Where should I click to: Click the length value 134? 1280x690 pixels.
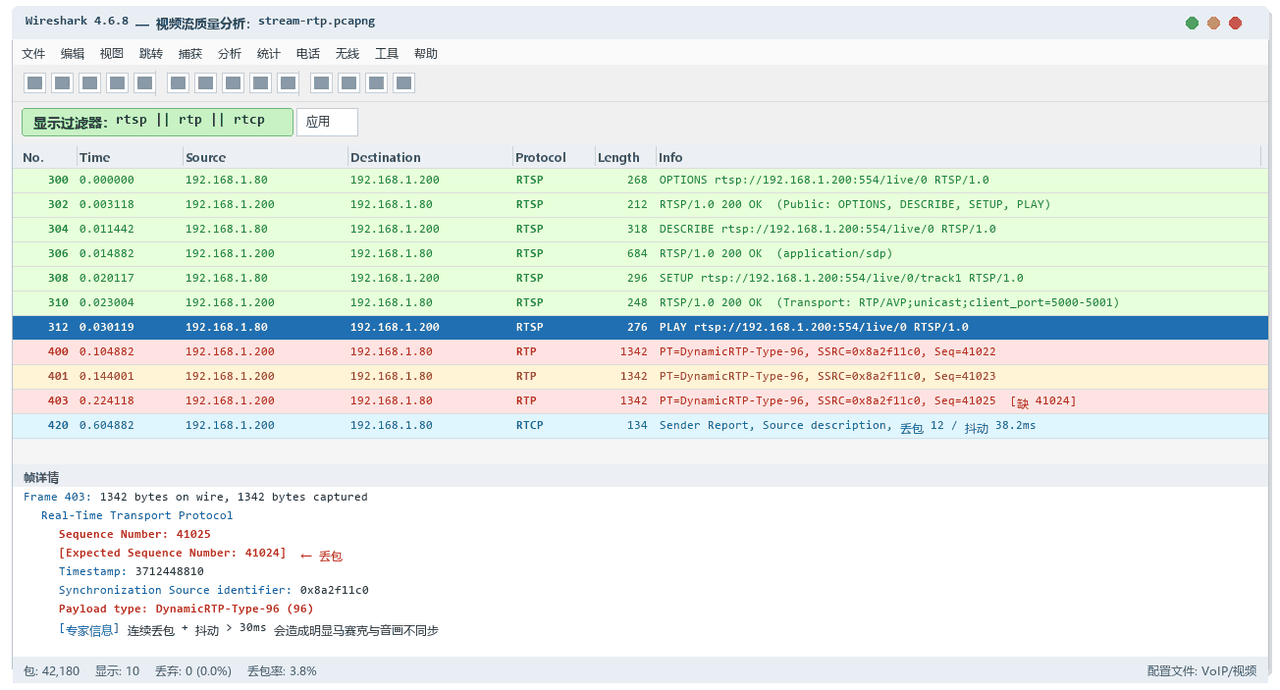637,425
